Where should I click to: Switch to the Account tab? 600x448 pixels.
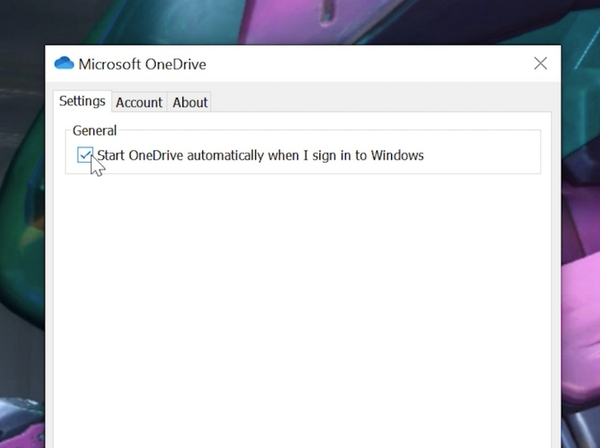pyautogui.click(x=139, y=102)
